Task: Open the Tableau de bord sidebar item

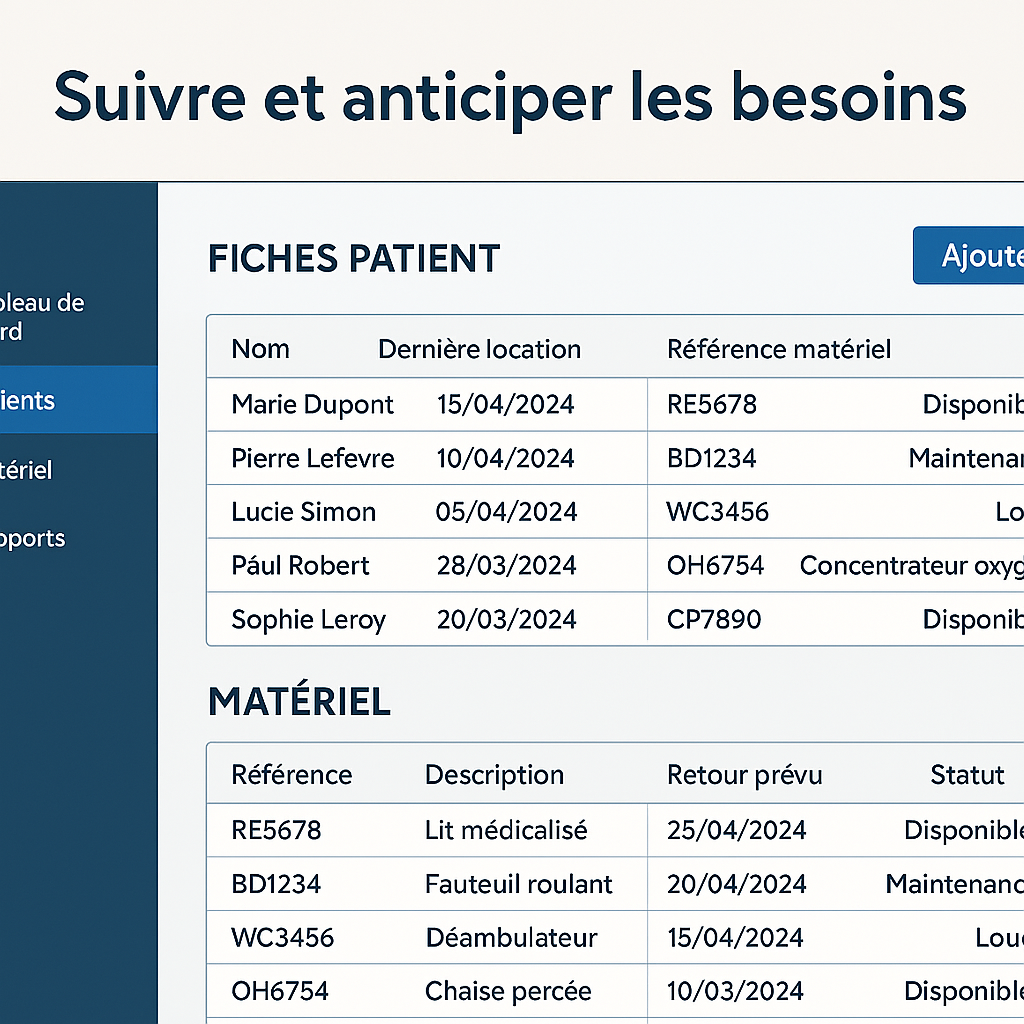Action: pyautogui.click(x=78, y=317)
